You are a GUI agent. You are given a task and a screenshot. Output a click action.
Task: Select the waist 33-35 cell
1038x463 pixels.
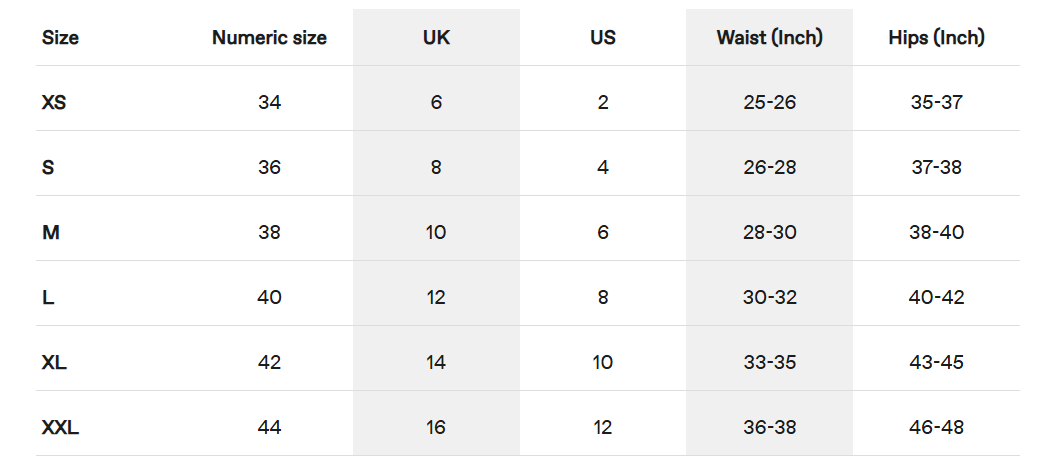coord(769,362)
